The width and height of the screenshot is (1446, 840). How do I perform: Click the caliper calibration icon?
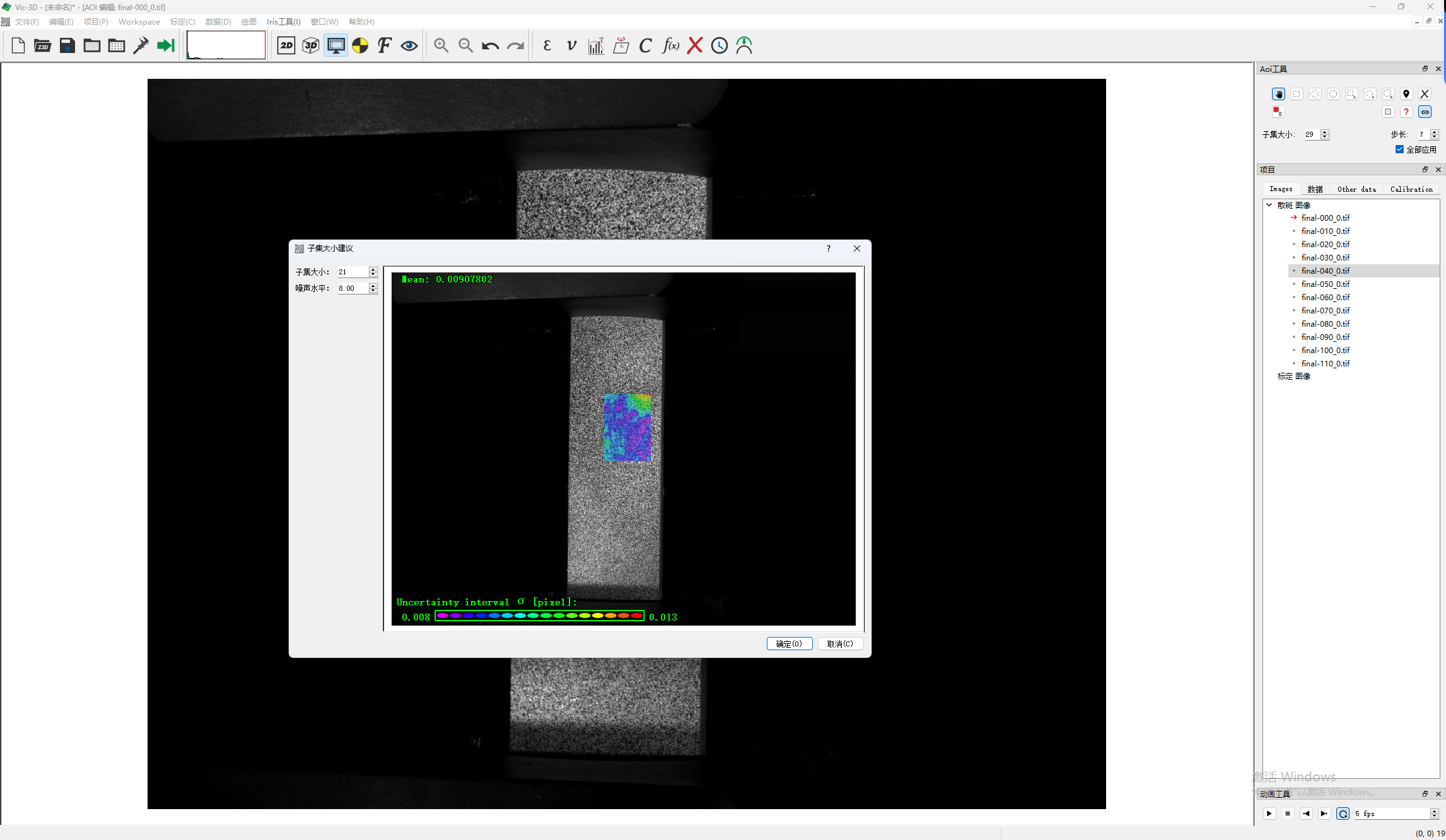pyautogui.click(x=141, y=45)
